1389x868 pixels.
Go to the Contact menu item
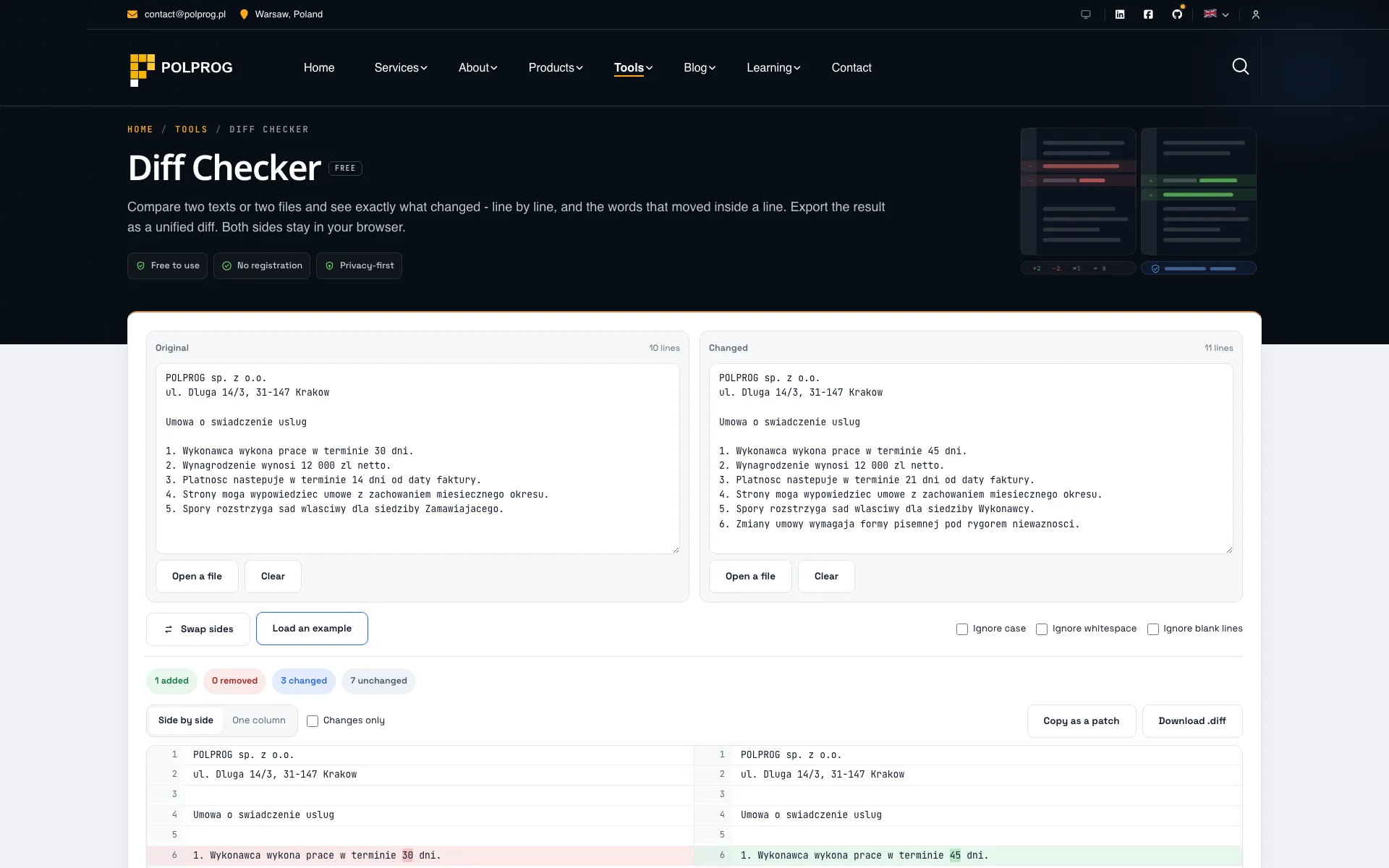pos(851,68)
